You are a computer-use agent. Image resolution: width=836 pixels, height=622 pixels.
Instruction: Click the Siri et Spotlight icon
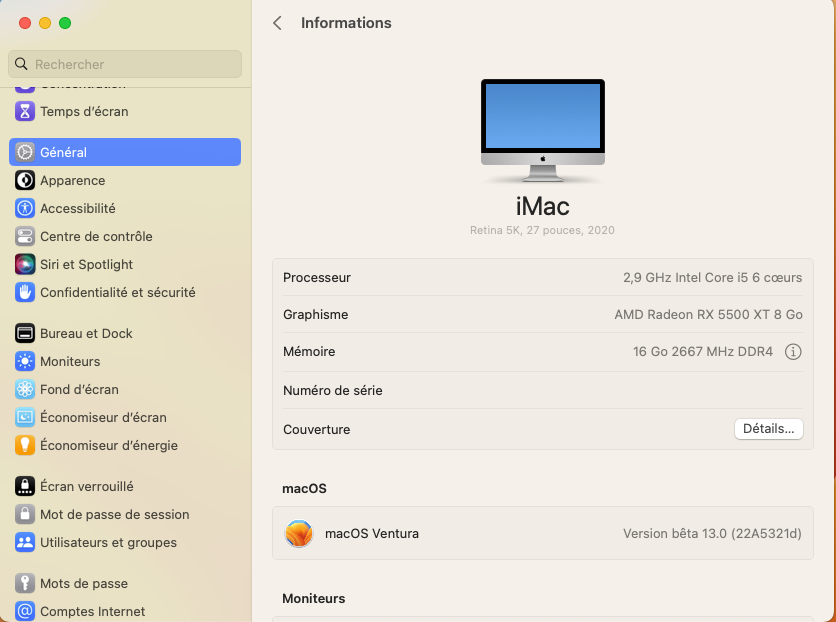[x=25, y=264]
